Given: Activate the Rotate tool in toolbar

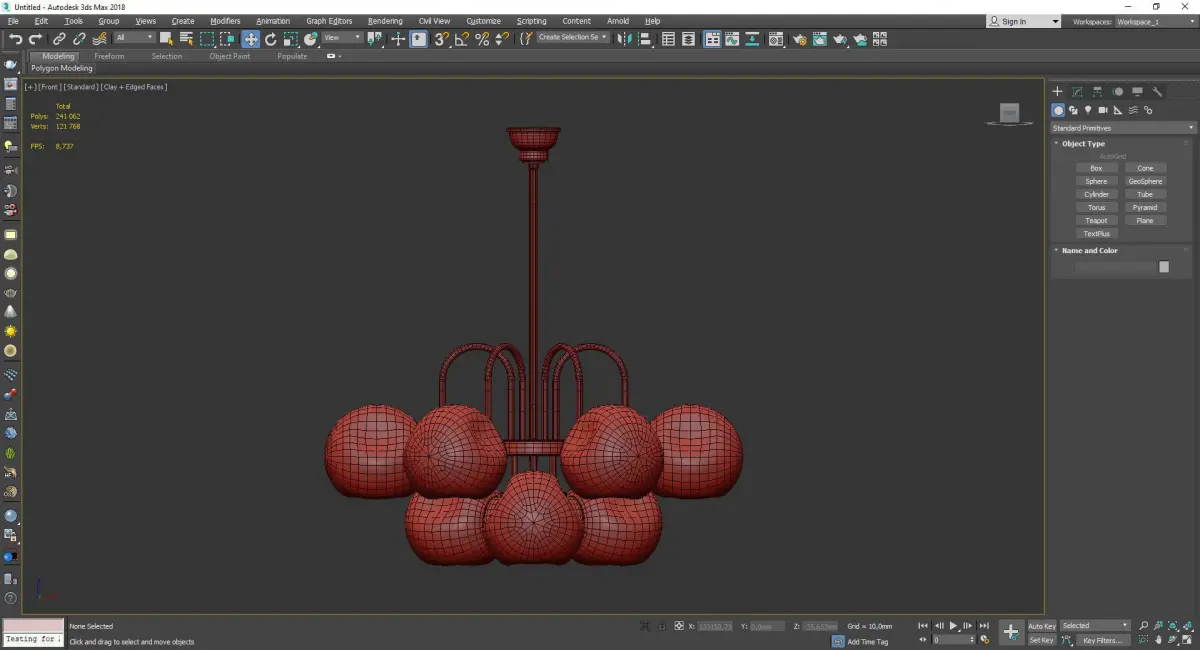Looking at the screenshot, I should click(270, 39).
